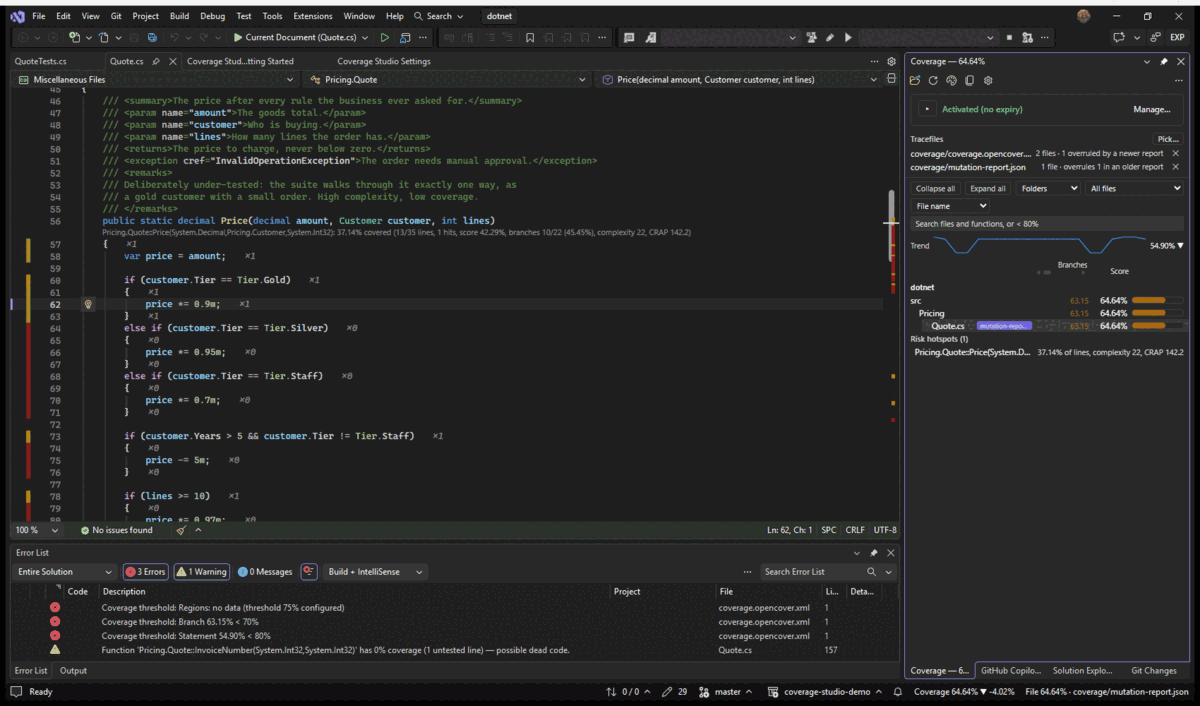Viewport: 1200px width, 706px height.
Task: Open the coverage color palette icon
Action: click(x=952, y=80)
